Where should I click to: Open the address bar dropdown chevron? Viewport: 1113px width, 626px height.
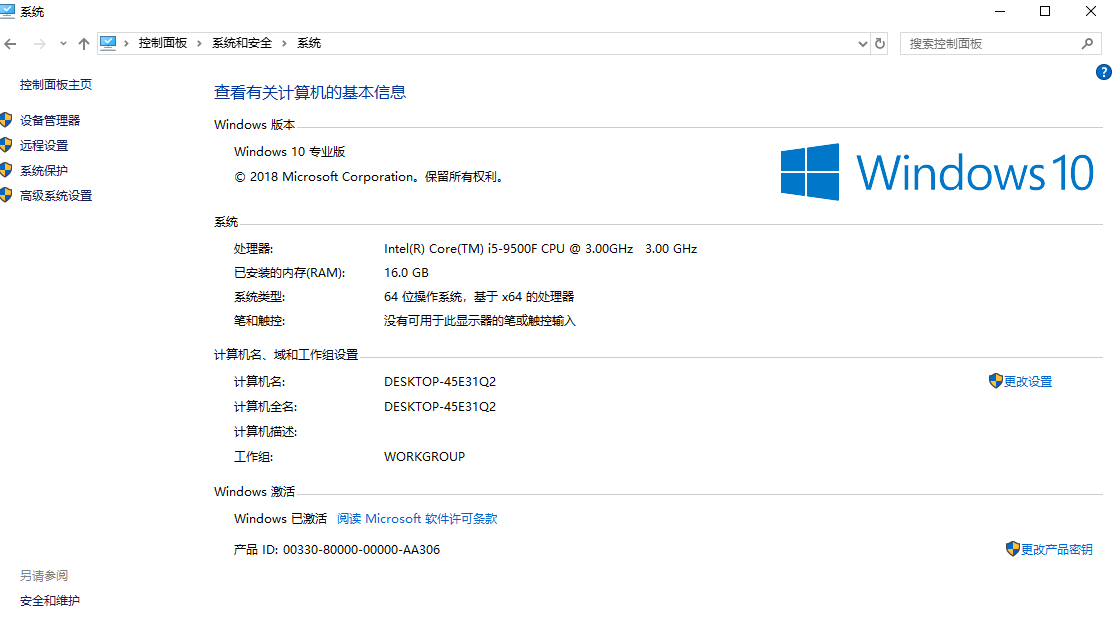(x=861, y=43)
